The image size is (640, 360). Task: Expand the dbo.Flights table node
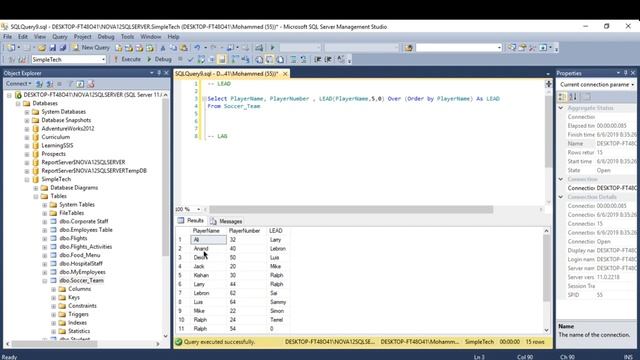pyautogui.click(x=45, y=238)
